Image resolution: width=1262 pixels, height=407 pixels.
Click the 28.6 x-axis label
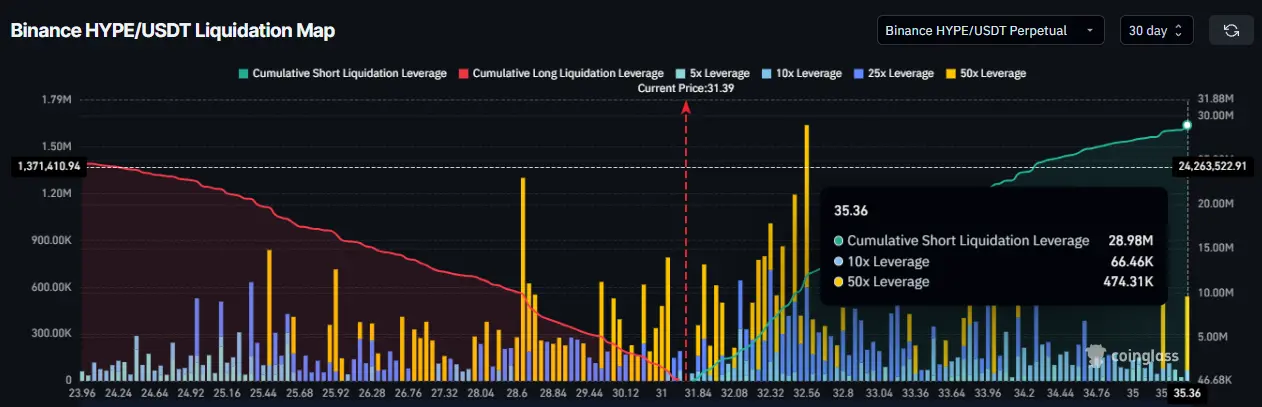(x=516, y=393)
